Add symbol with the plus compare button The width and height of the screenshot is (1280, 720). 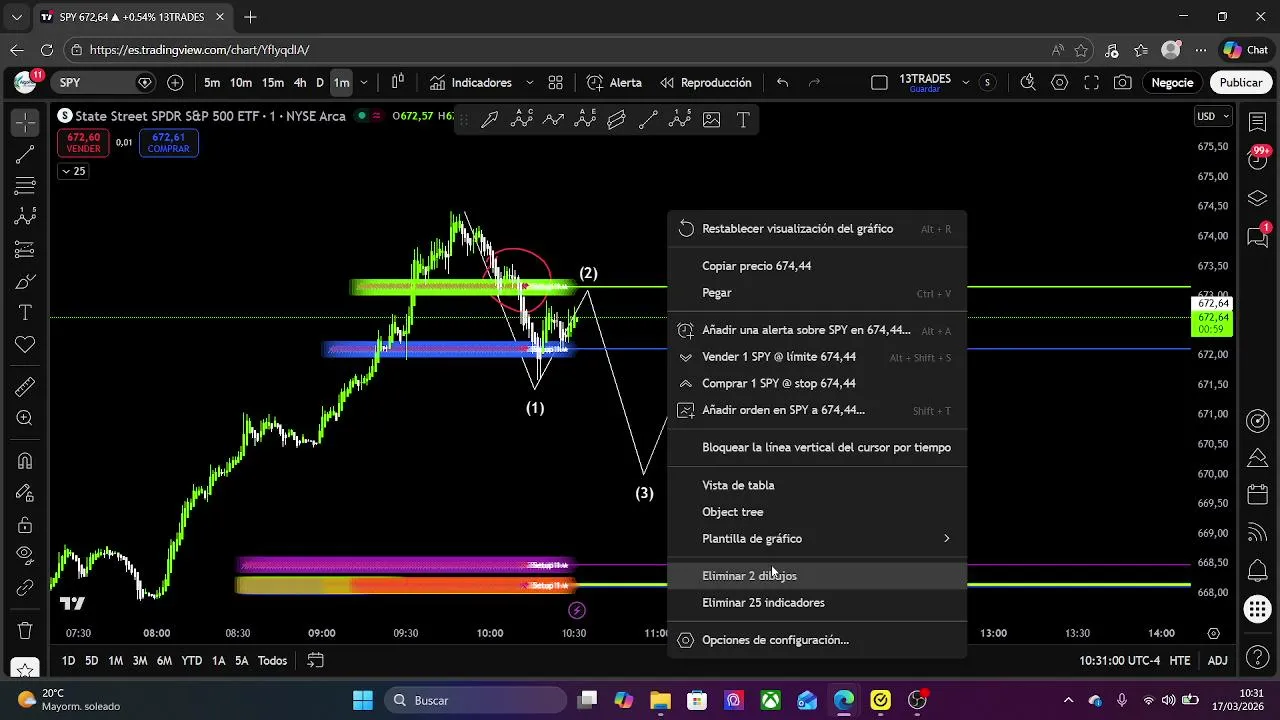pyautogui.click(x=176, y=83)
